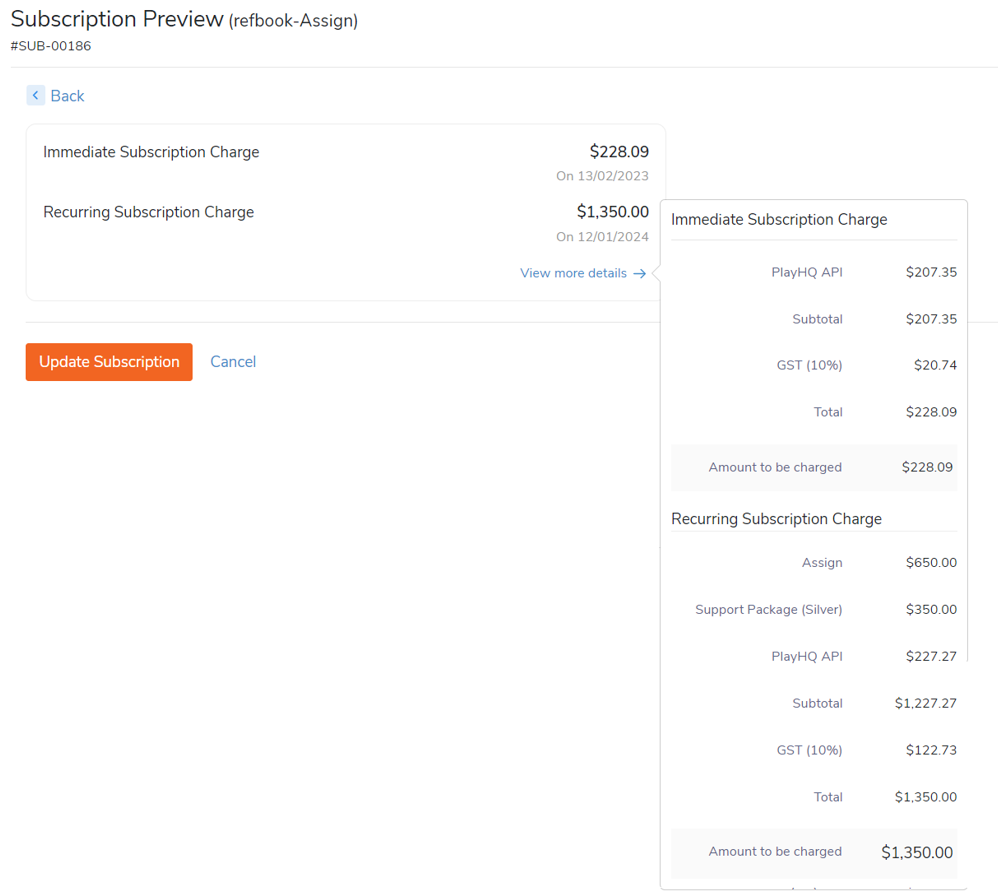The height and width of the screenshot is (895, 998).
Task: Select the Assign line item label
Action: point(821,563)
